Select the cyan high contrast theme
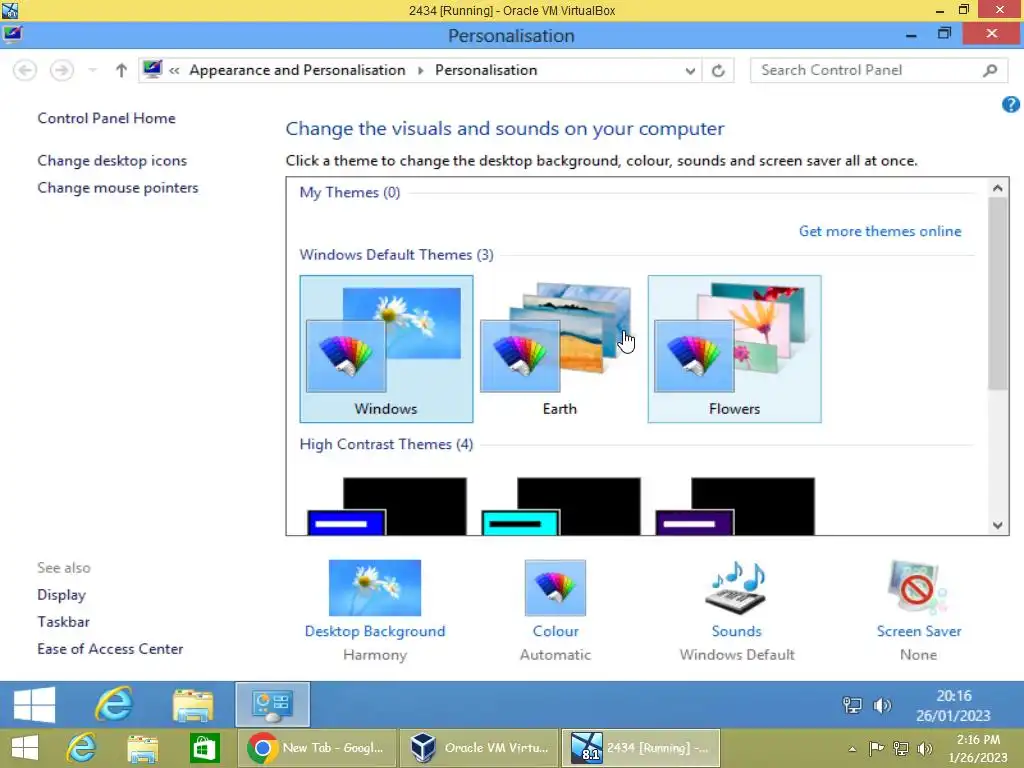Viewport: 1024px width, 768px height. coord(560,506)
